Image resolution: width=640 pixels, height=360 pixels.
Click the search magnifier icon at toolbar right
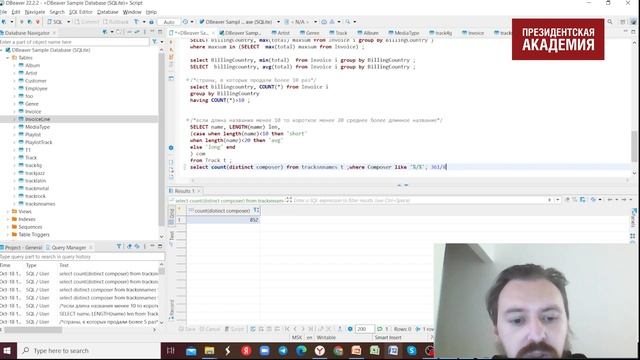(x=610, y=22)
